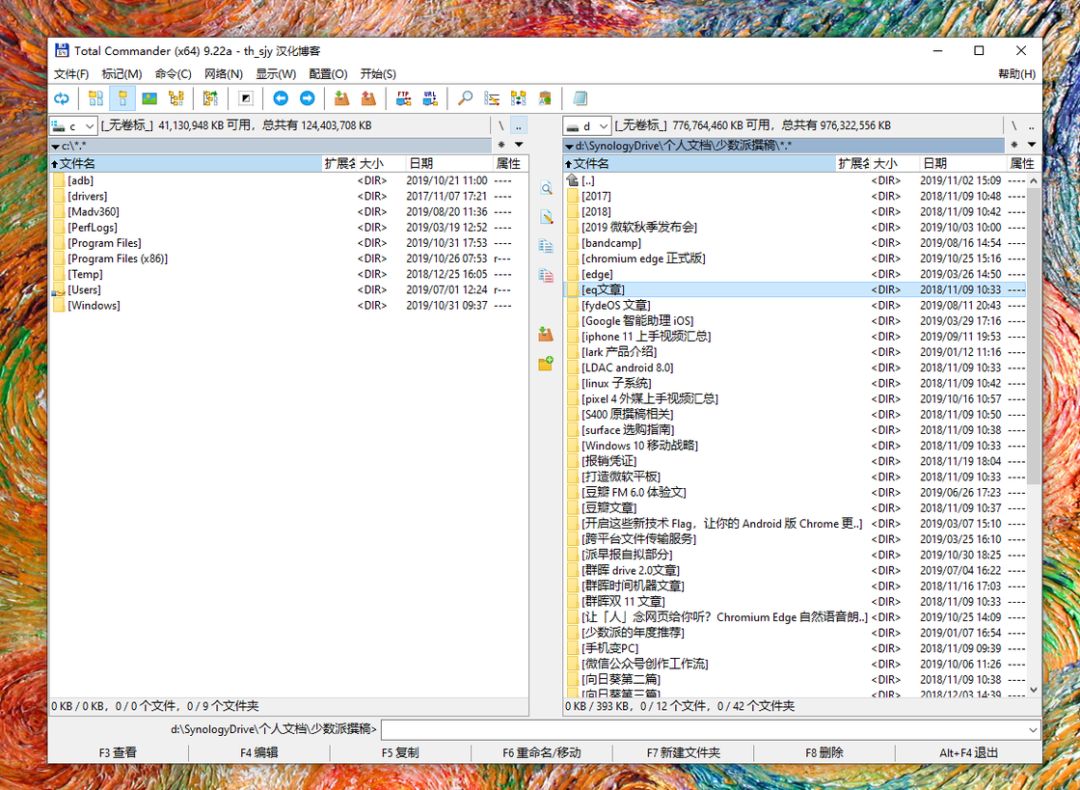Expand the left path c:\*.* directory dropdown arrow
The image size is (1080, 790).
pos(55,147)
